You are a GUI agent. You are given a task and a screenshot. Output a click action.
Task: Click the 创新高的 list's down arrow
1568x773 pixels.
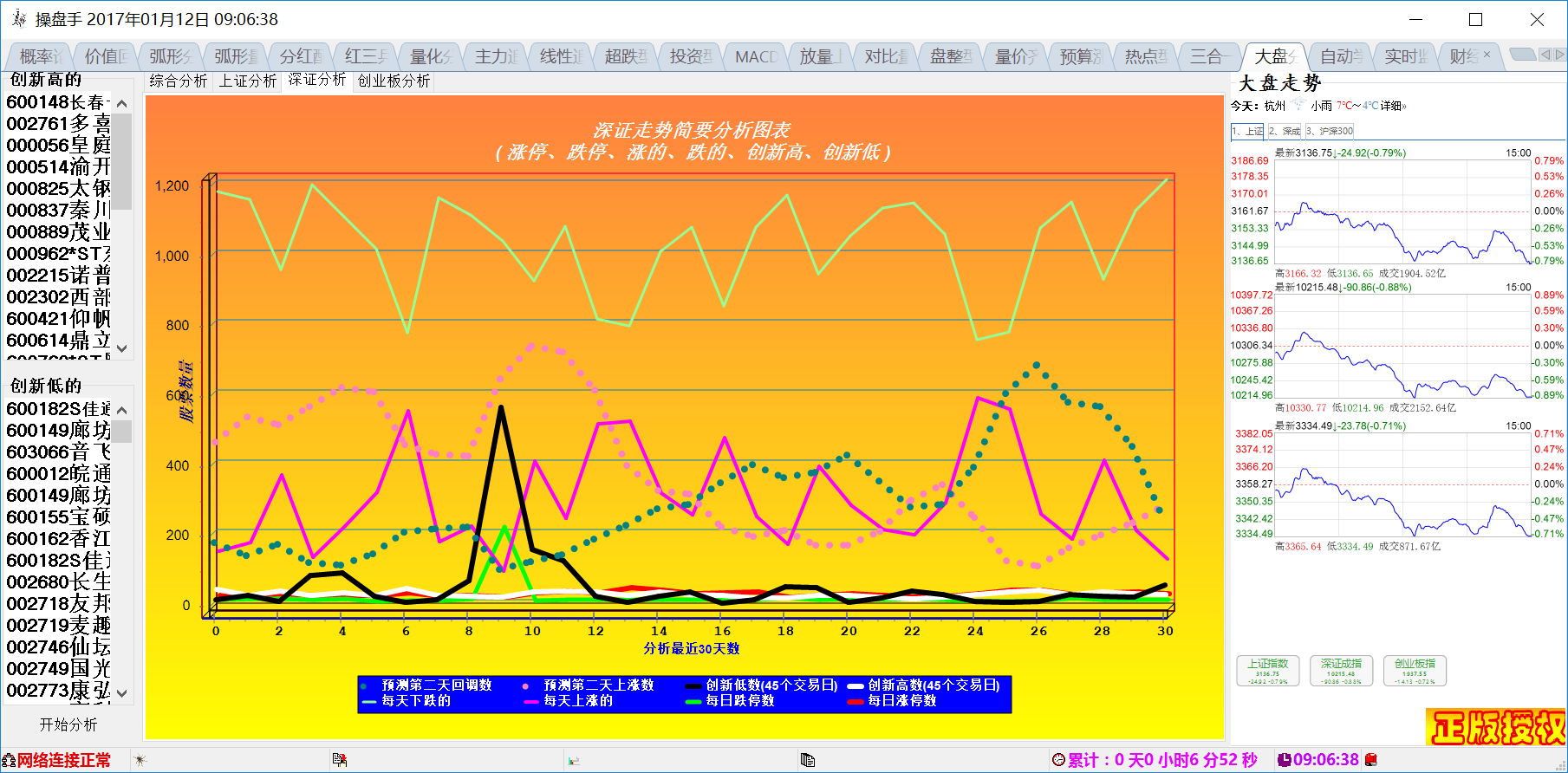point(122,348)
